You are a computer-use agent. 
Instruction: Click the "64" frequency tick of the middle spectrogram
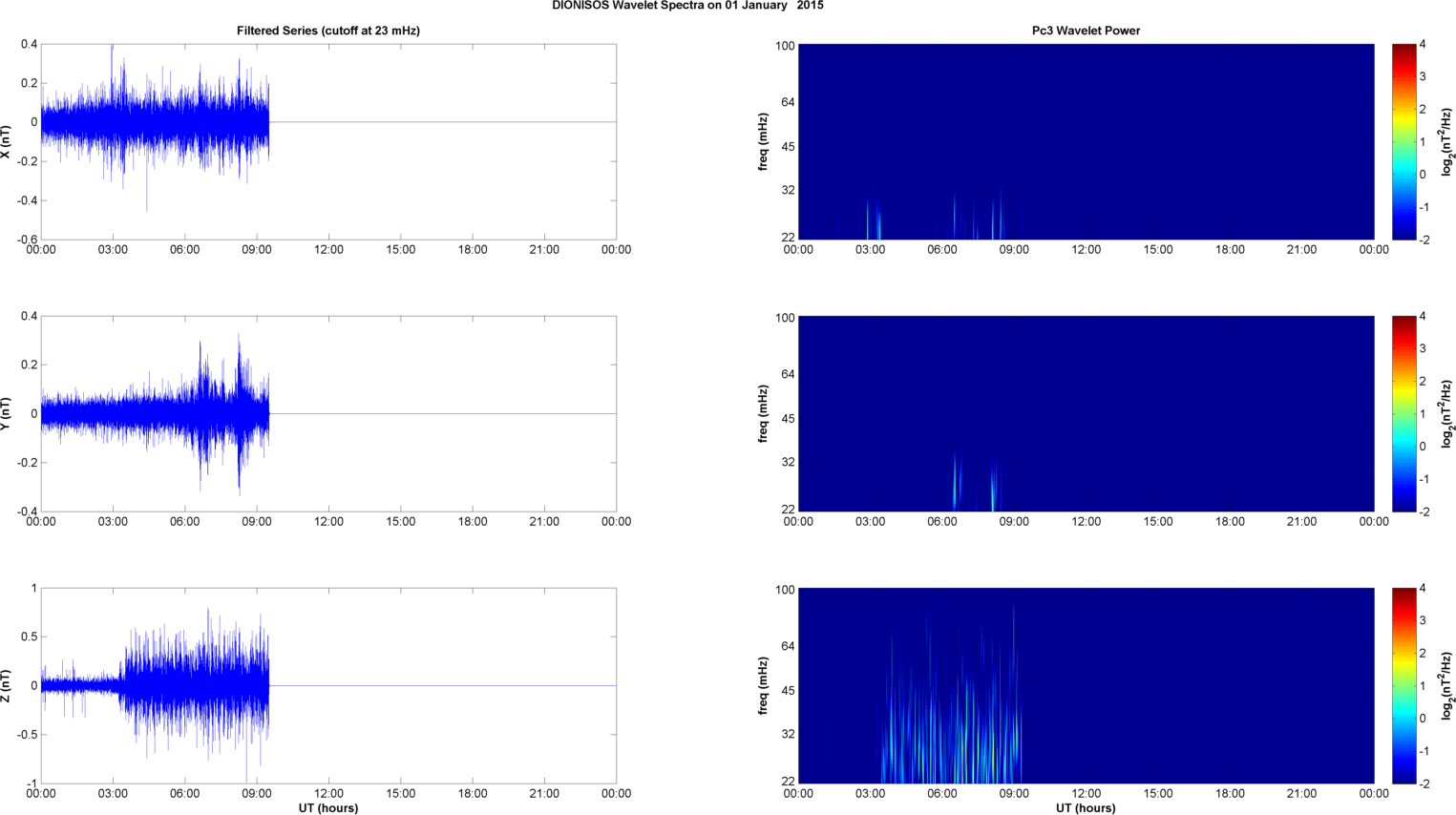click(x=789, y=374)
